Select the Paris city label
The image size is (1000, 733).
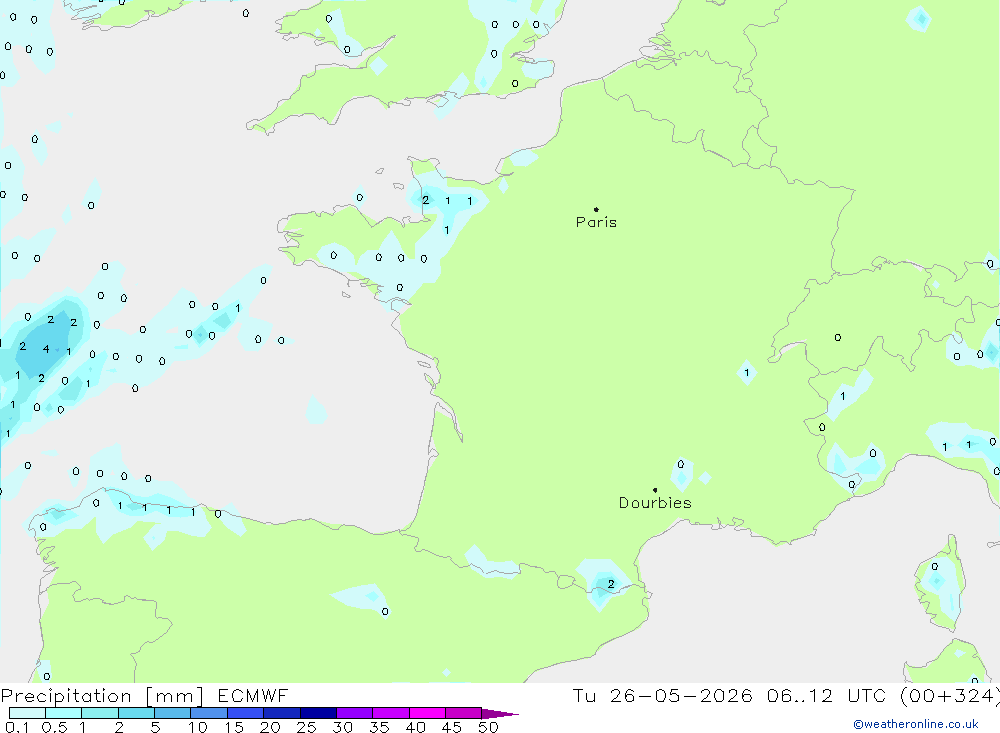596,222
